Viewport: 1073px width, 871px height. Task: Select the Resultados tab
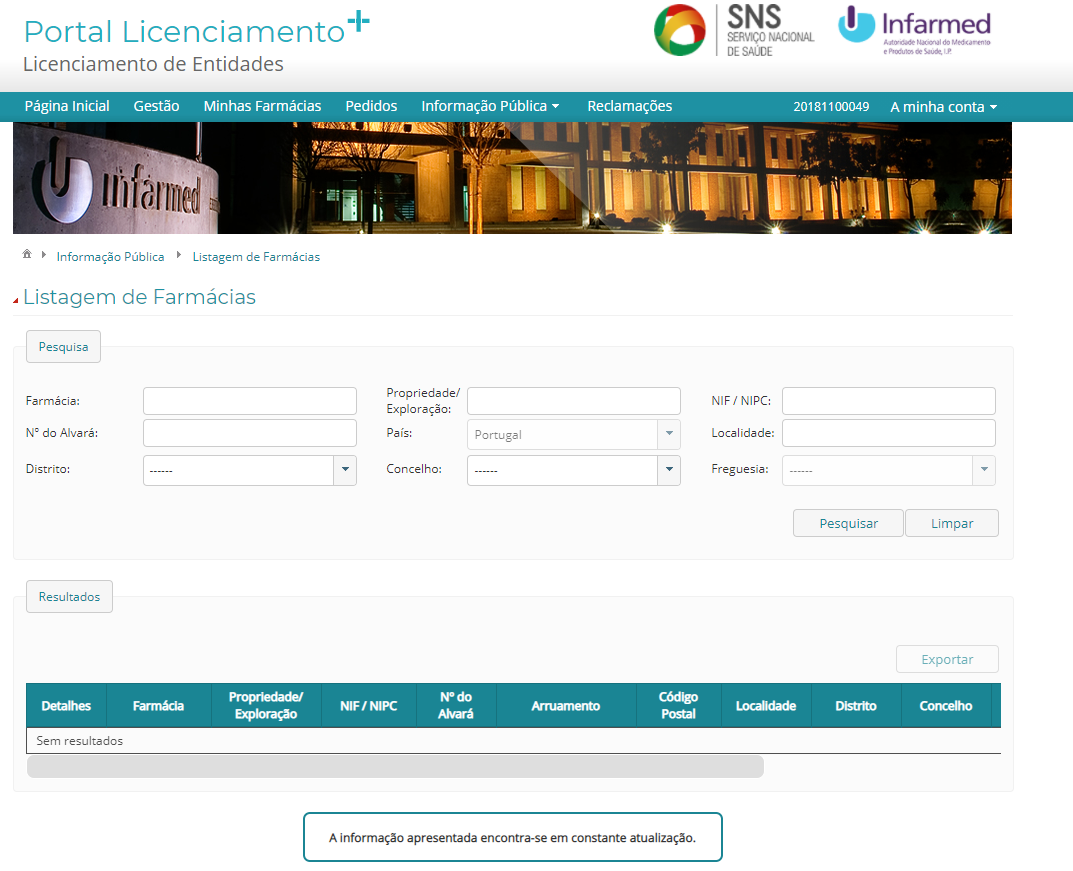click(69, 596)
